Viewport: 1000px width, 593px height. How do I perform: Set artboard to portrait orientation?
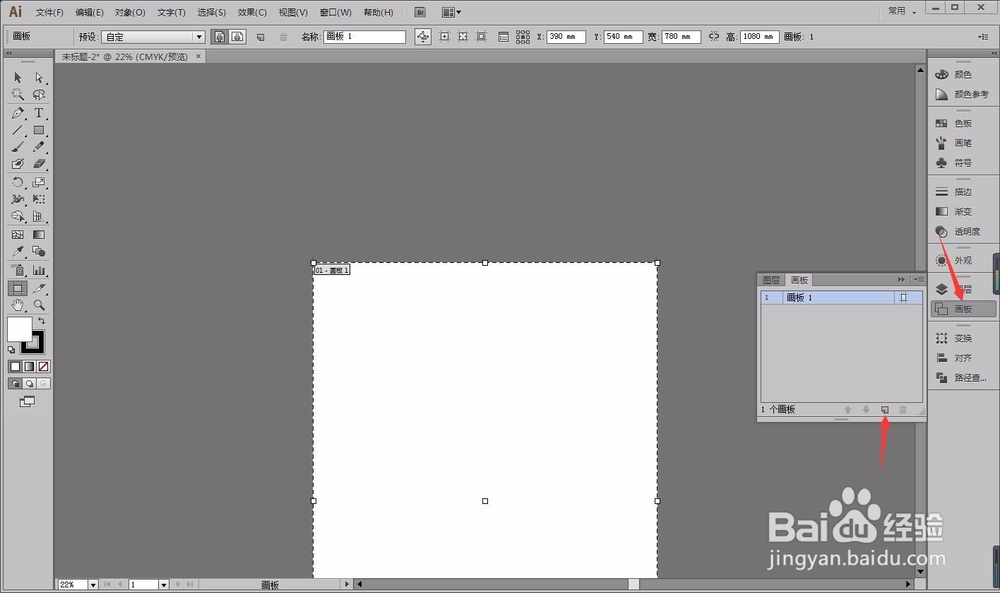coord(219,37)
